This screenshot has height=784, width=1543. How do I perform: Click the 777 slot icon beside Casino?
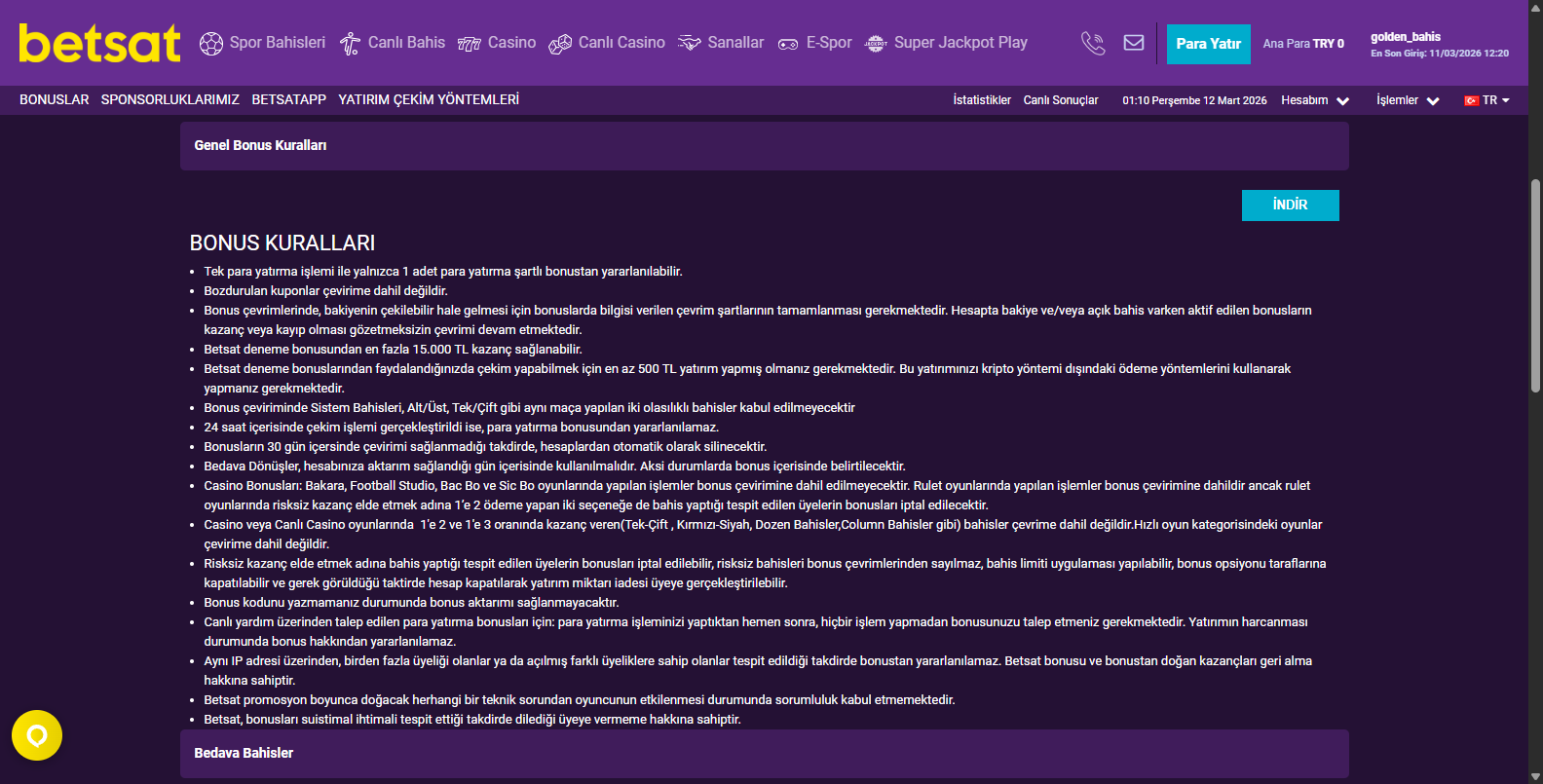click(470, 44)
